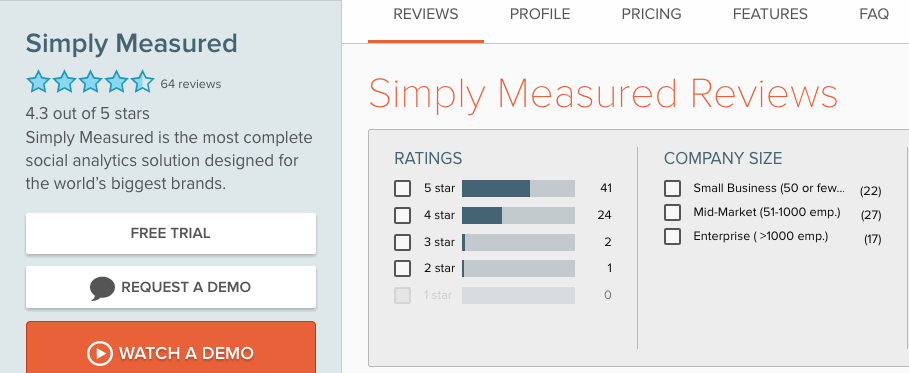Image resolution: width=909 pixels, height=373 pixels.
Task: Open the 64 reviews link
Action: (x=191, y=84)
